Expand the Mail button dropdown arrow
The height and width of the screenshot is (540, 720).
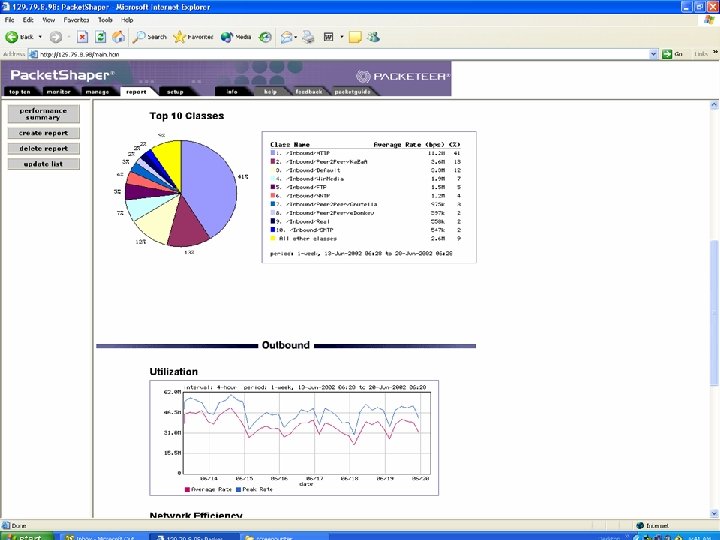(296, 37)
